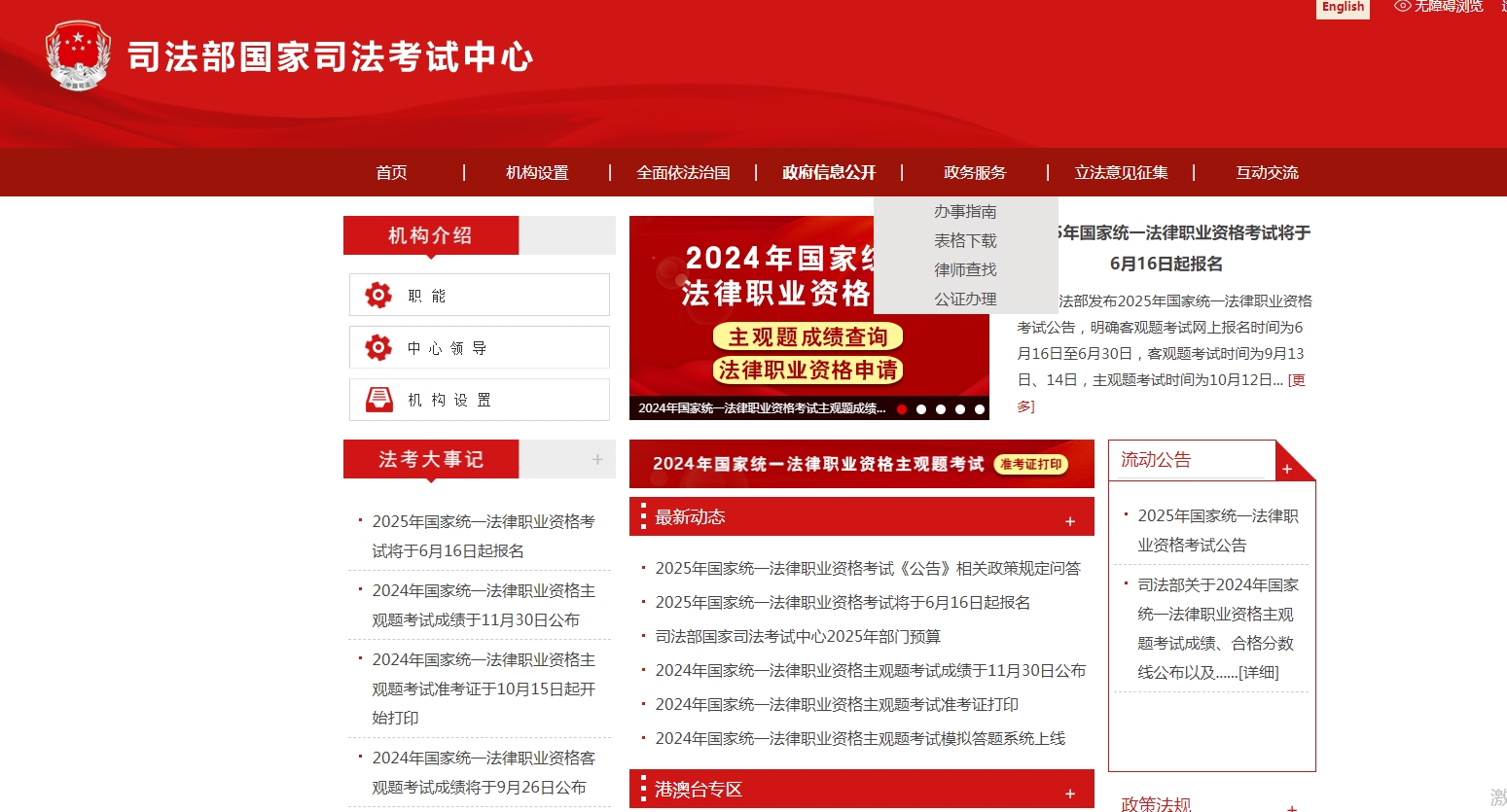The image size is (1507, 812).
Task: Click the yellow 准考证打印 badge
Action: [1031, 464]
